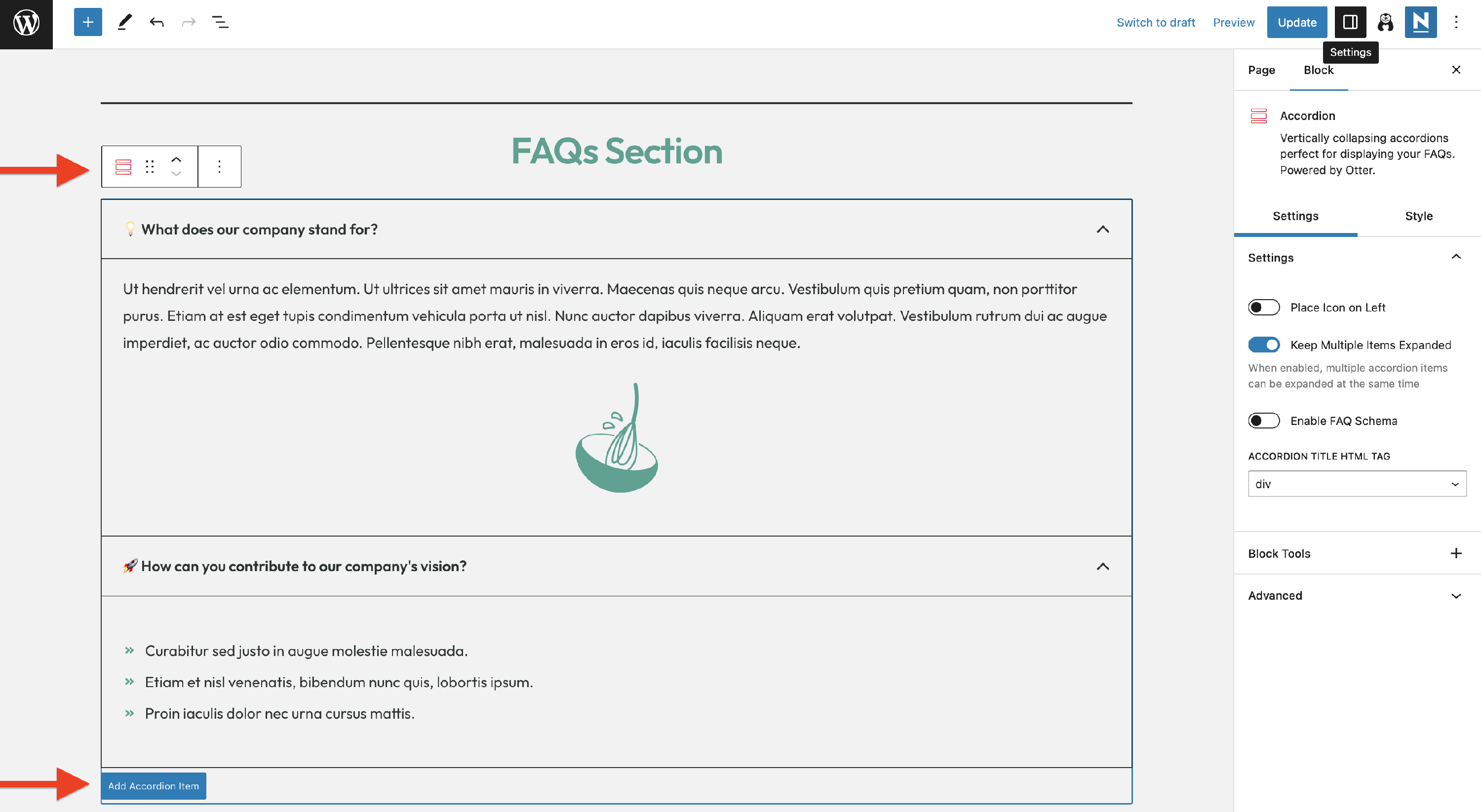Switch to the Style tab
Viewport: 1481px width, 812px height.
(1418, 216)
